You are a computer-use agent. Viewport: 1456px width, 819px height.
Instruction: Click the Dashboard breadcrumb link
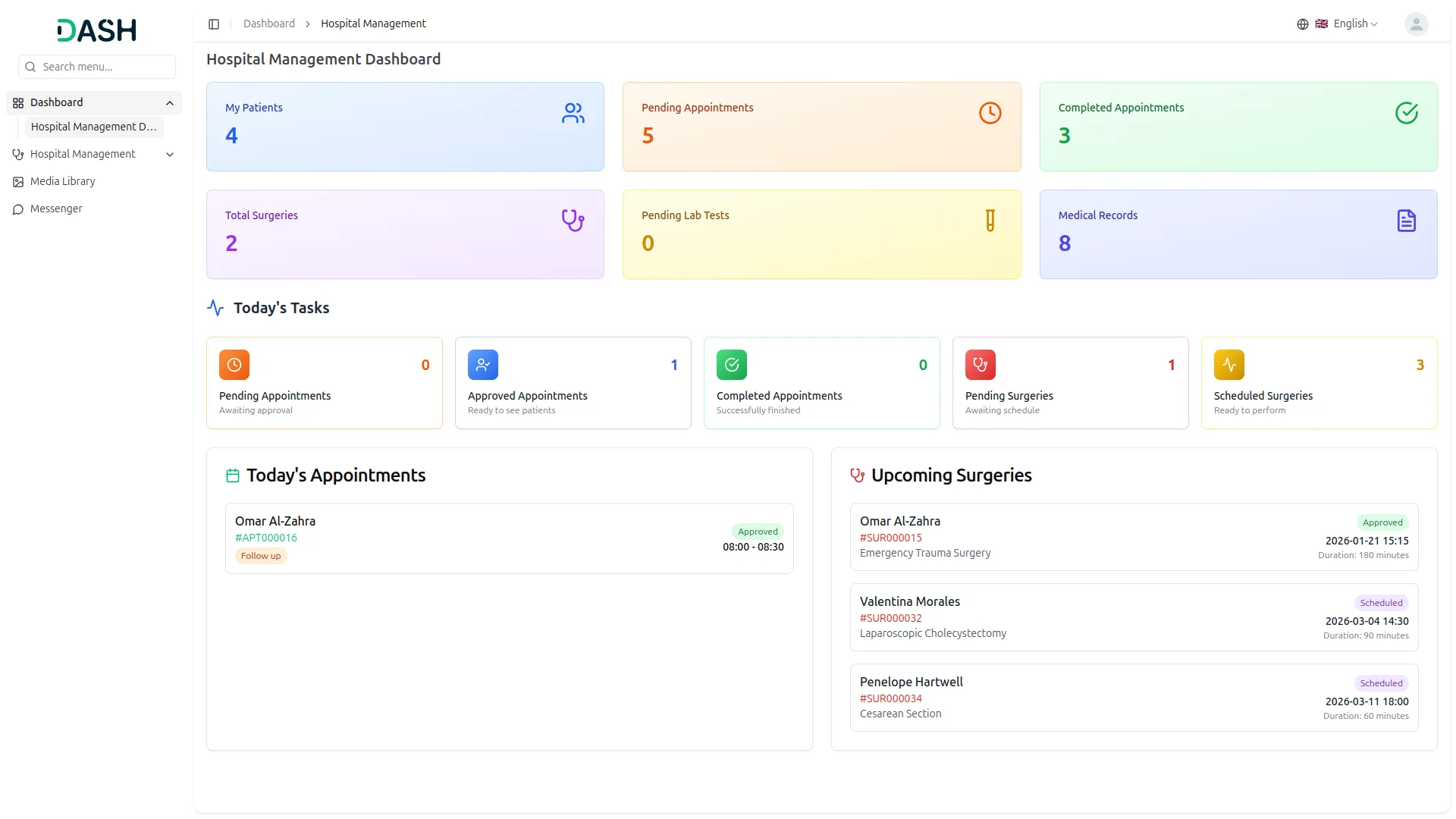268,24
